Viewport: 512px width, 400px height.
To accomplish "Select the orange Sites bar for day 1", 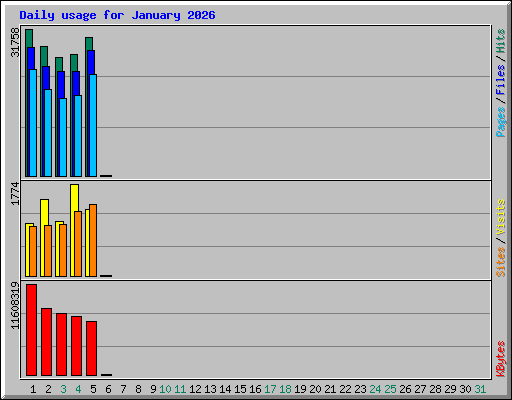I will 33,251.
